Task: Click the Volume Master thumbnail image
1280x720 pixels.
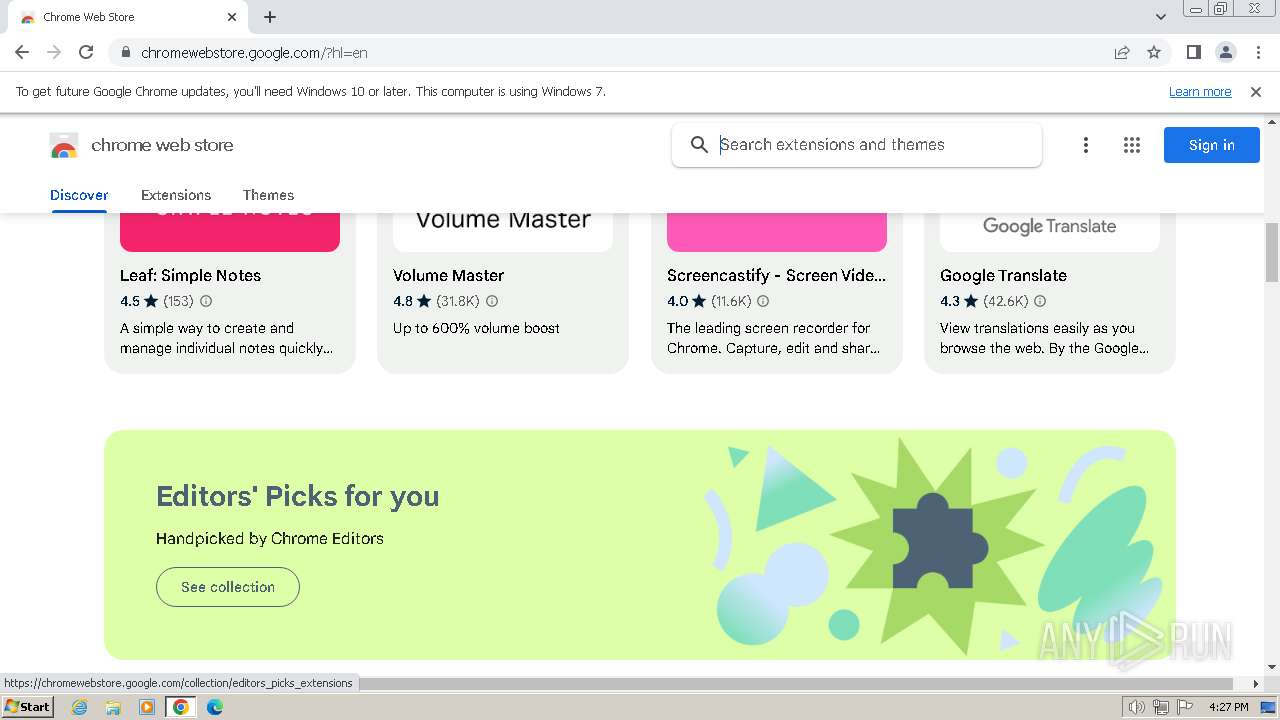Action: click(x=503, y=232)
